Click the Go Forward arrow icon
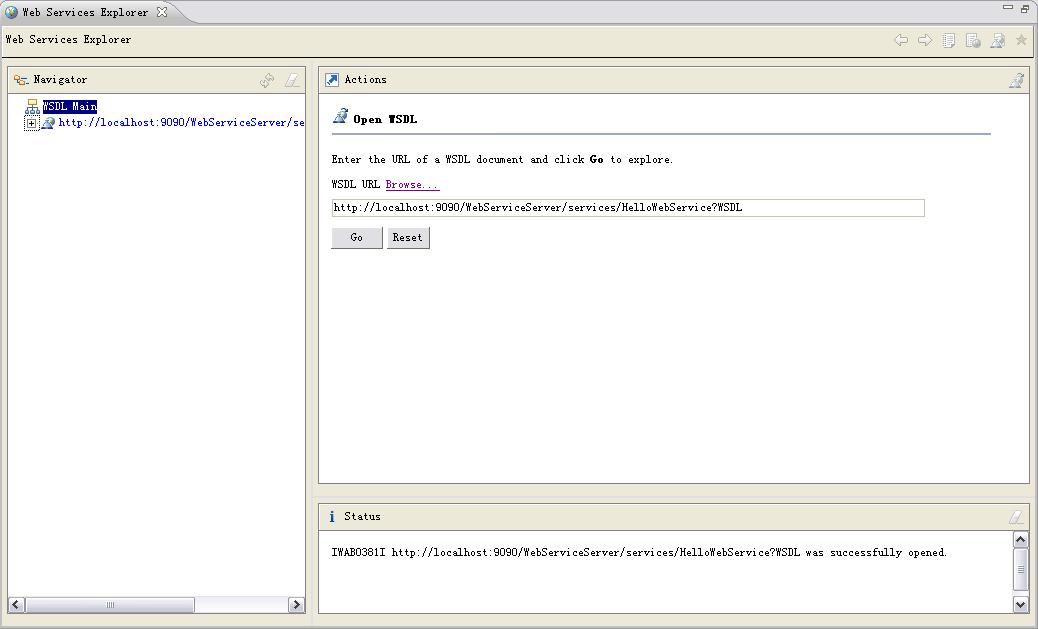The image size is (1038, 629). coord(923,40)
